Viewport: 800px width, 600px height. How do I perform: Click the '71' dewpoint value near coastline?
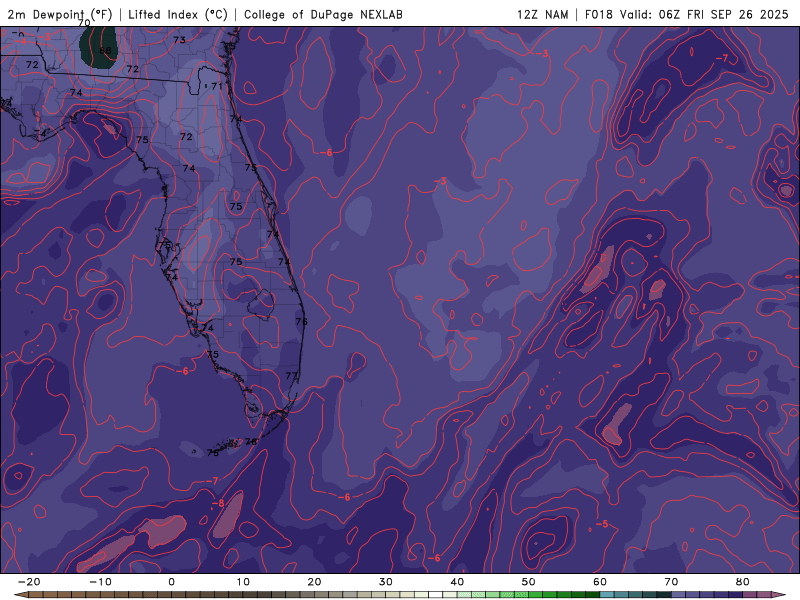point(217,86)
